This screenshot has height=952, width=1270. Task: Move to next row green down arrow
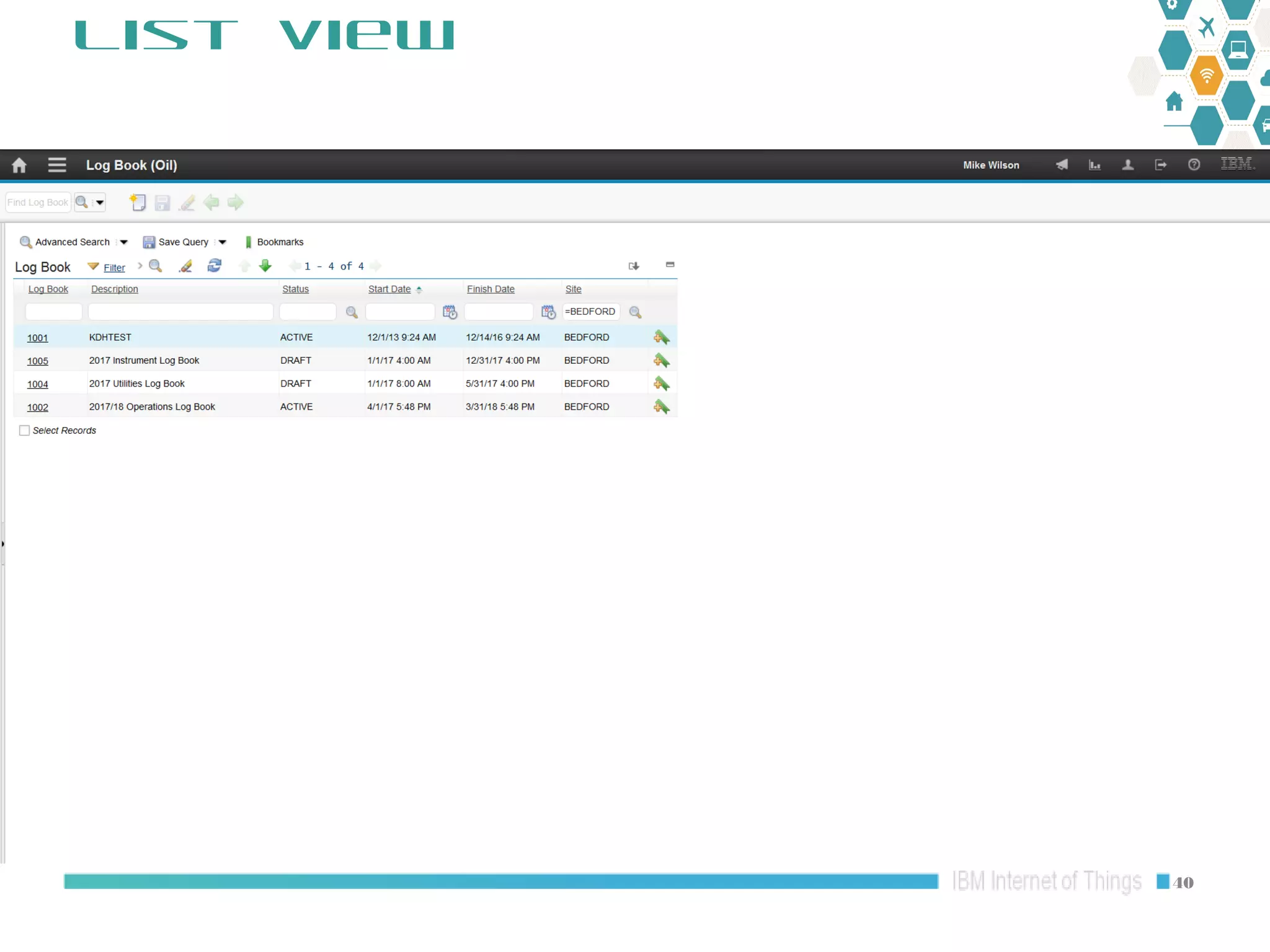coord(265,265)
